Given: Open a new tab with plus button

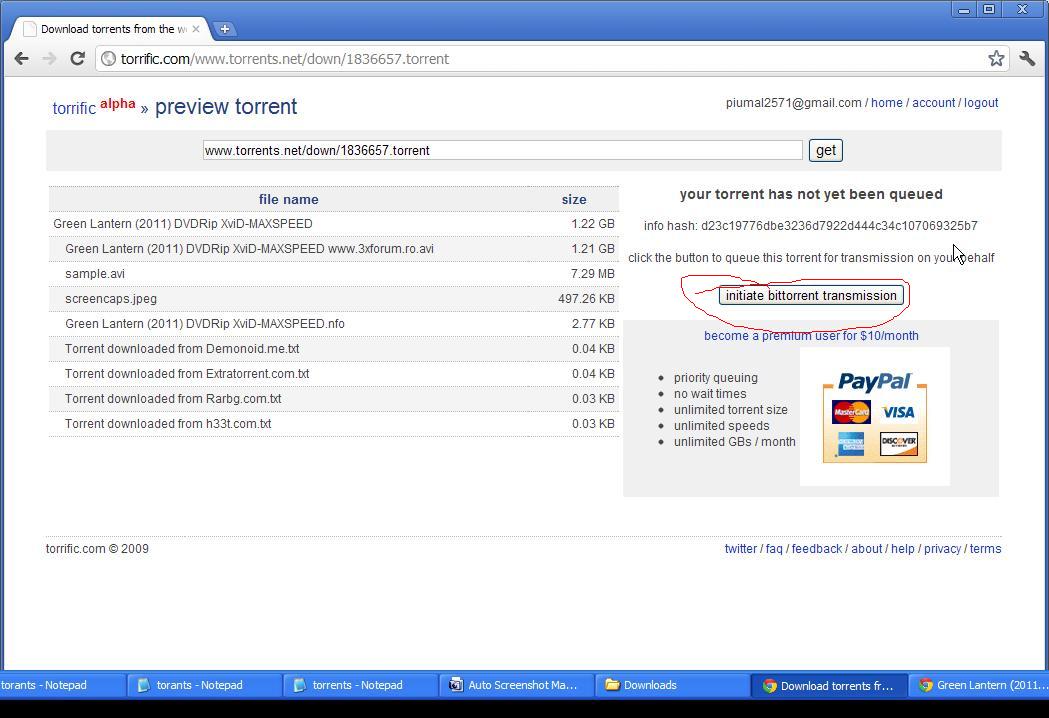Looking at the screenshot, I should click(225, 29).
